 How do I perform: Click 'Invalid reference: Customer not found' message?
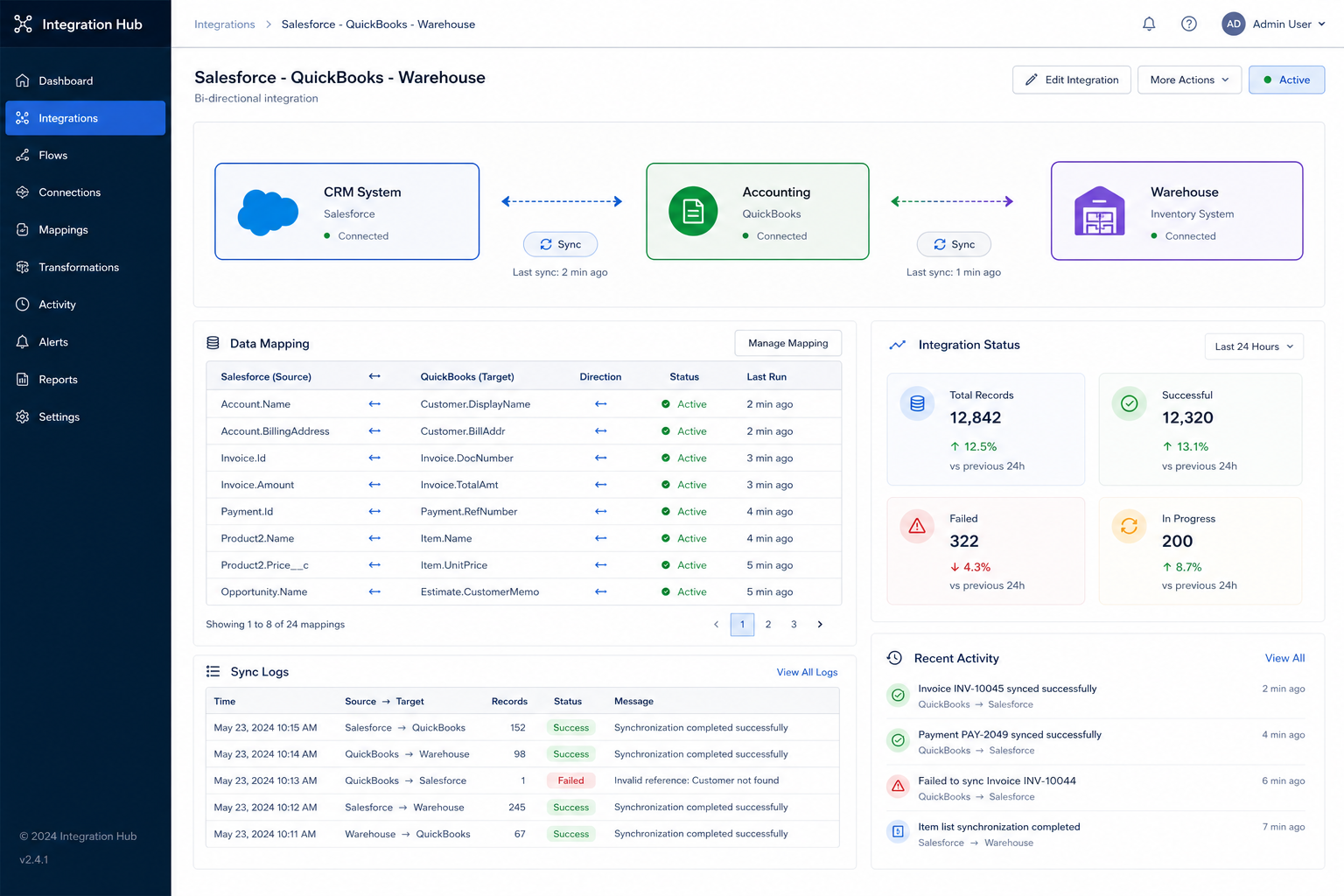pyautogui.click(x=696, y=780)
